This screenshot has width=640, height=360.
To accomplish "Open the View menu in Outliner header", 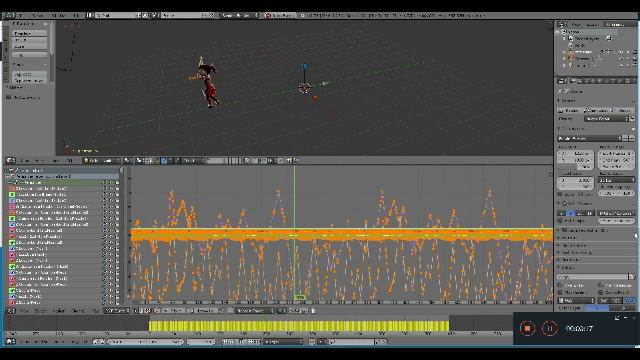I will point(576,24).
